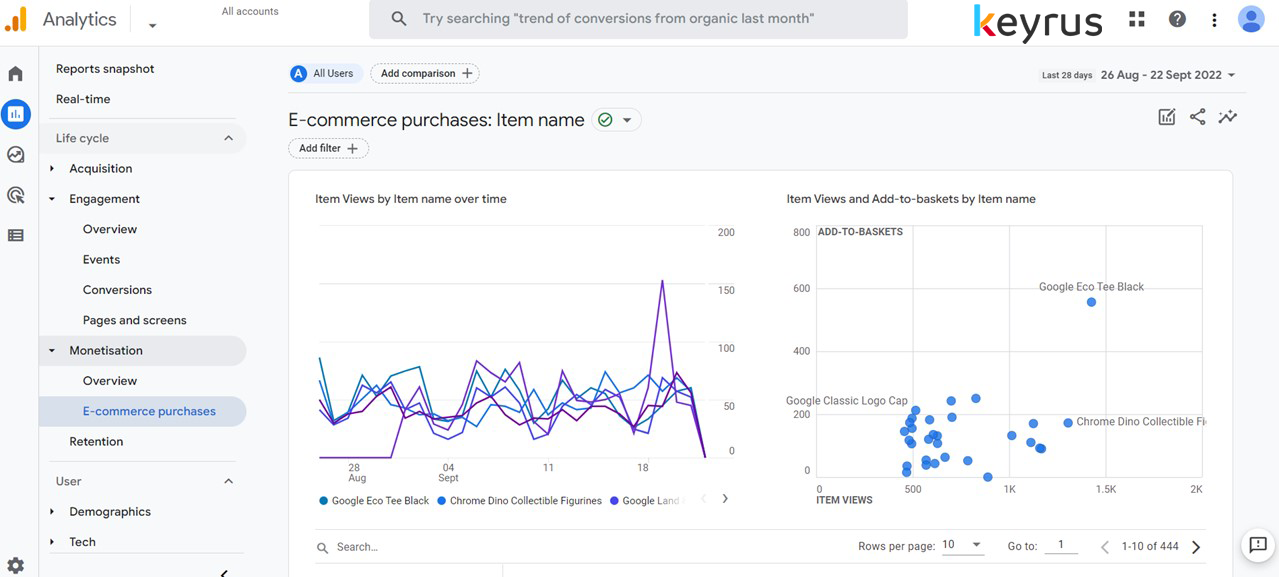Toggle Chrome Dino Collectible Figurines legend series
1279x577 pixels.
point(520,501)
